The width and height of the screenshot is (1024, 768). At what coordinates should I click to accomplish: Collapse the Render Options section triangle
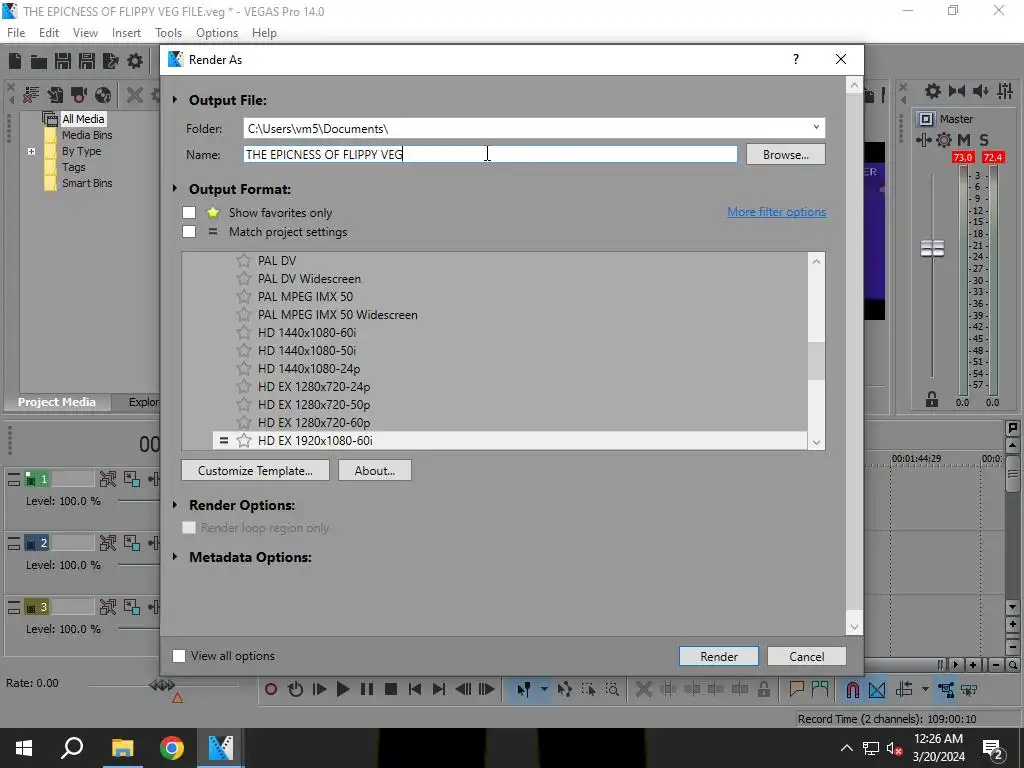(175, 505)
